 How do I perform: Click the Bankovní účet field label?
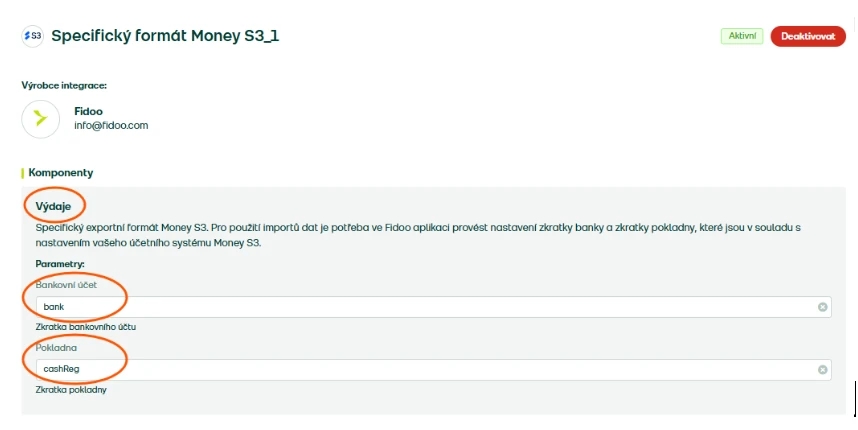coord(66,285)
